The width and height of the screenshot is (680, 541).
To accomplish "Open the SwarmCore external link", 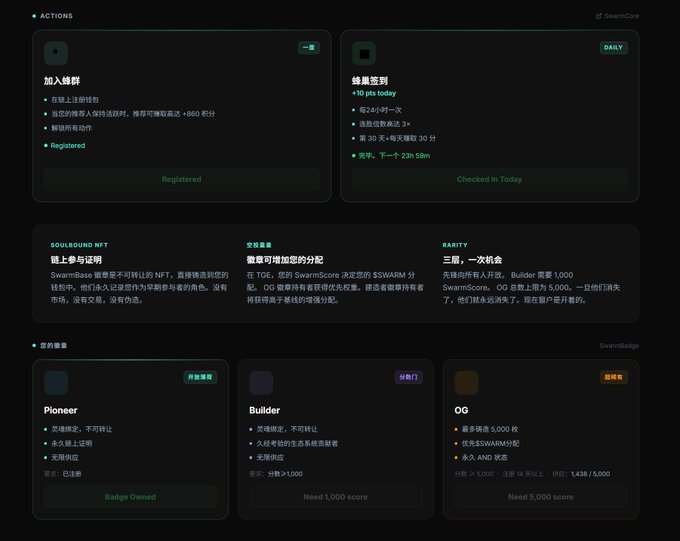I will [617, 16].
